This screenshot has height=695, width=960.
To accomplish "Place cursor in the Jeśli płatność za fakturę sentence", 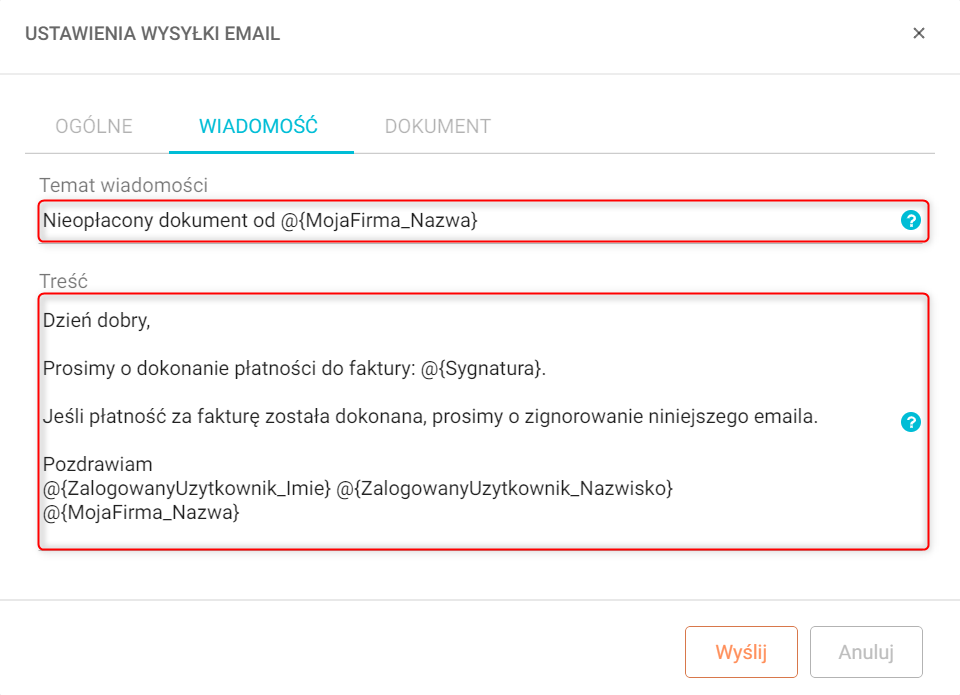I will point(430,416).
